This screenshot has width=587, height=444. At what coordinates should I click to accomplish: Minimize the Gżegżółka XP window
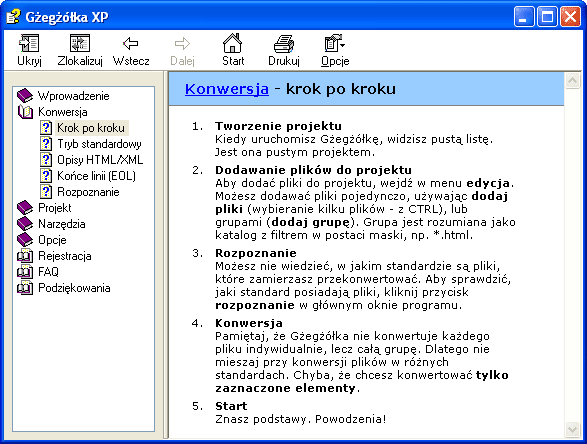coord(524,17)
